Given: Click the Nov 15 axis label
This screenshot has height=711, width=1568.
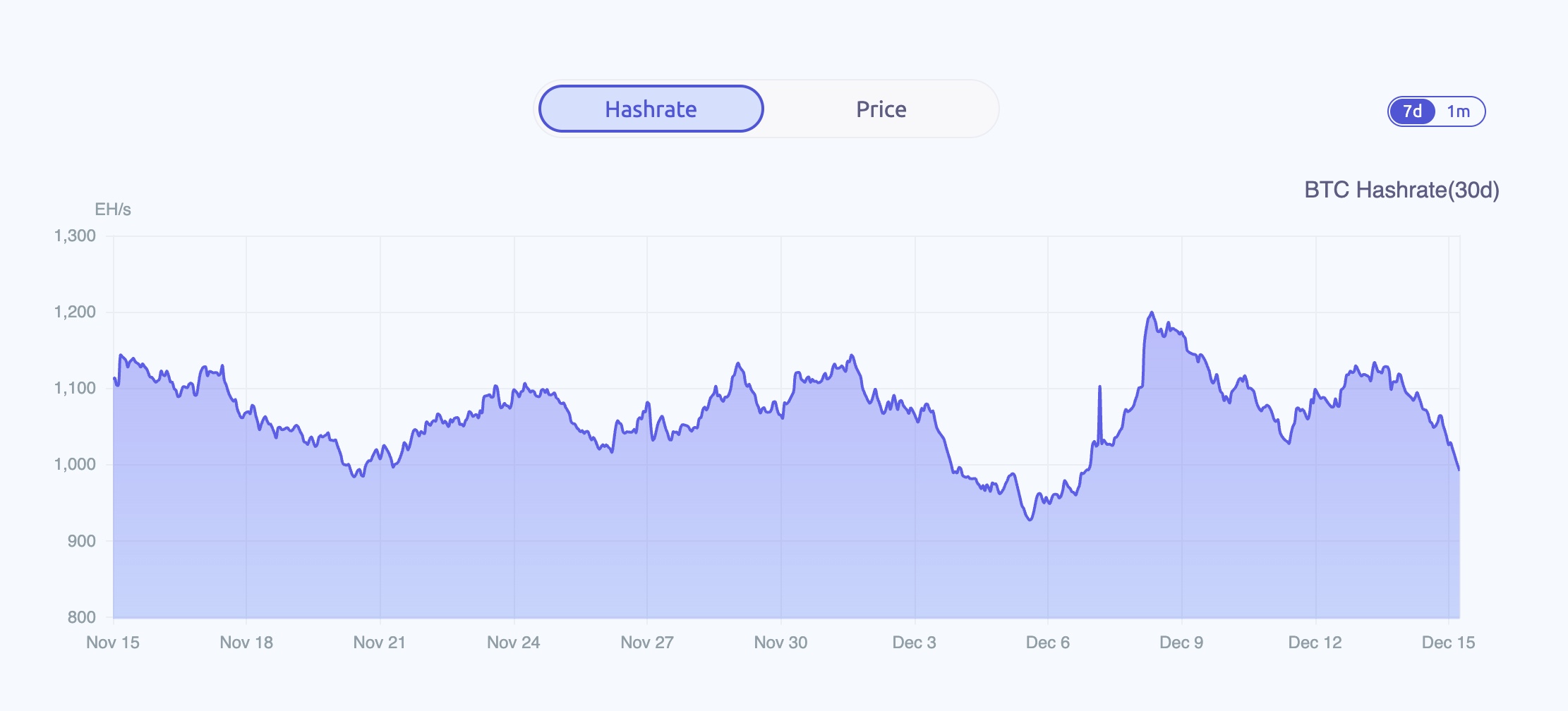Looking at the screenshot, I should [113, 643].
